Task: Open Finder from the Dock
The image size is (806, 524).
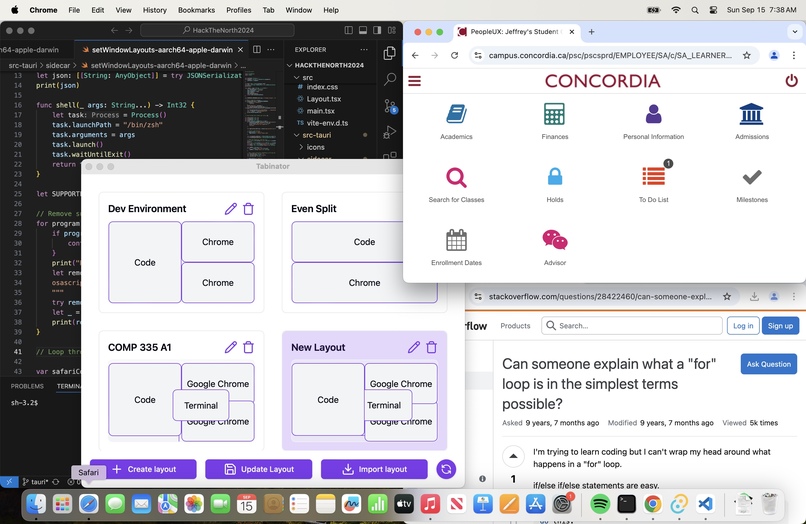Action: pos(36,504)
